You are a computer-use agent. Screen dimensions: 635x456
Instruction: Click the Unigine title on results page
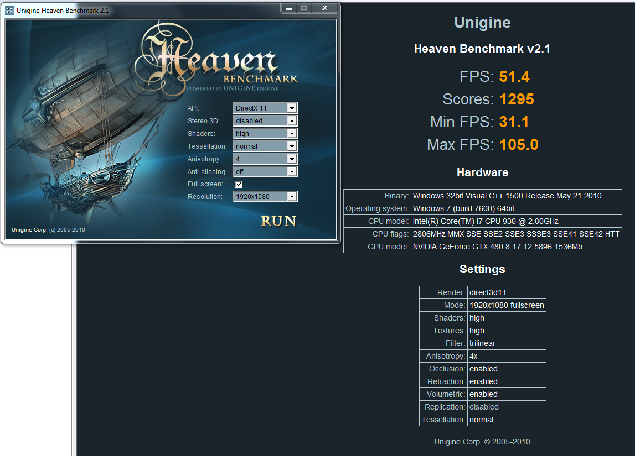pyautogui.click(x=482, y=23)
